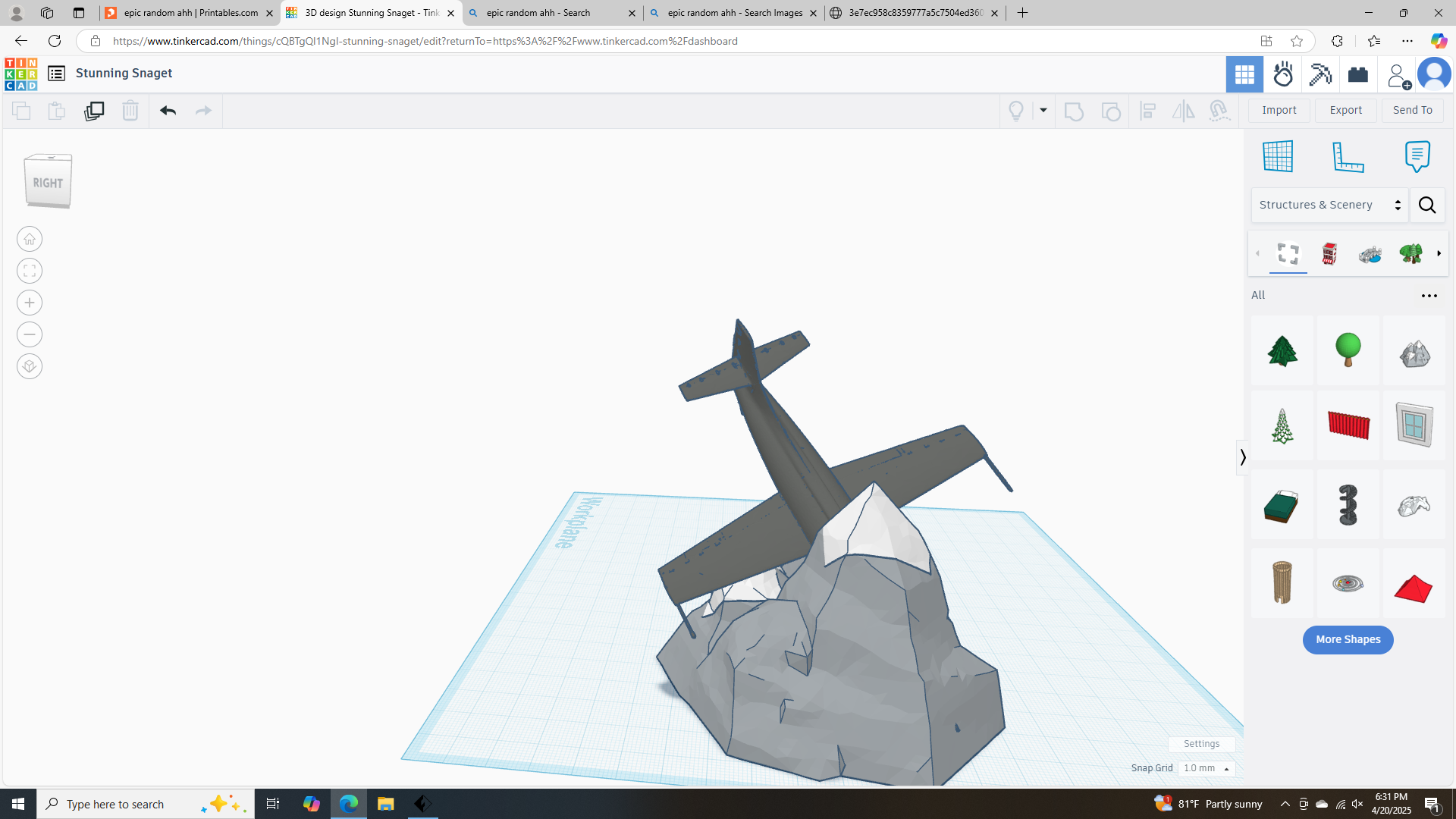Click the Export button
This screenshot has height=819, width=1456.
(x=1346, y=110)
